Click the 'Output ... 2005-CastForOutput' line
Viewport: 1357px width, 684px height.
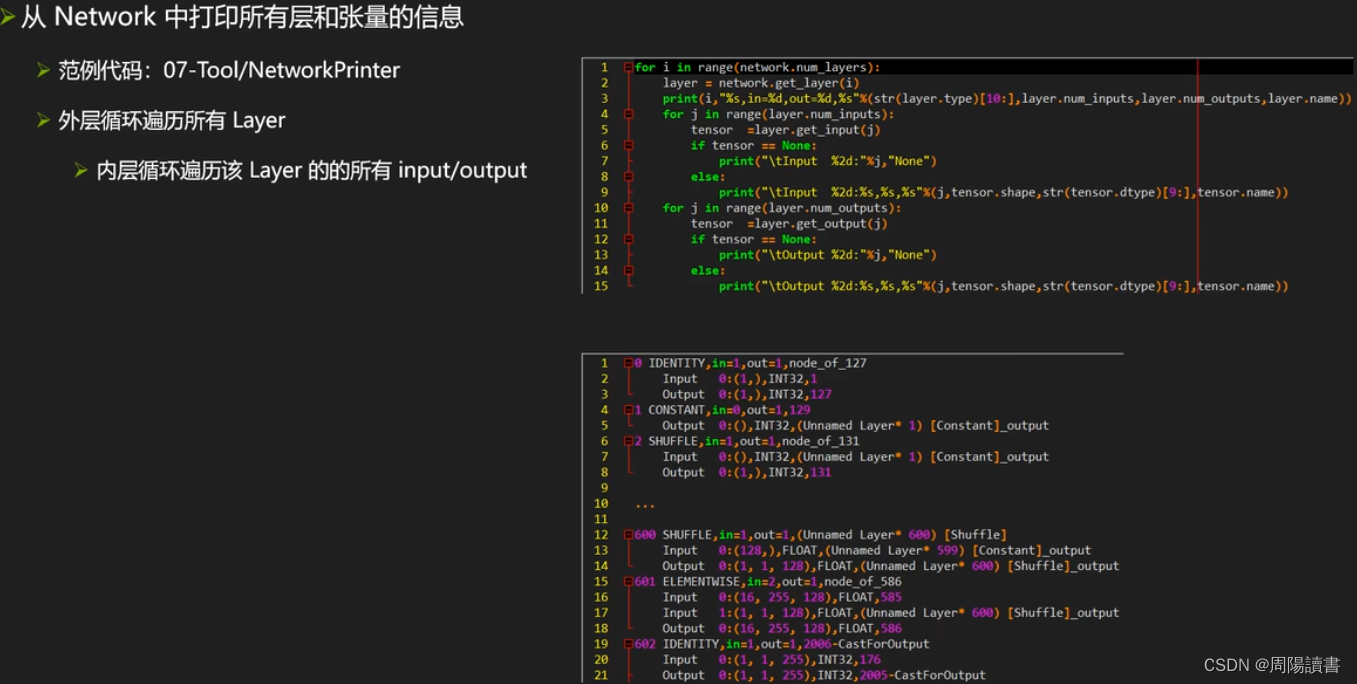[824, 675]
